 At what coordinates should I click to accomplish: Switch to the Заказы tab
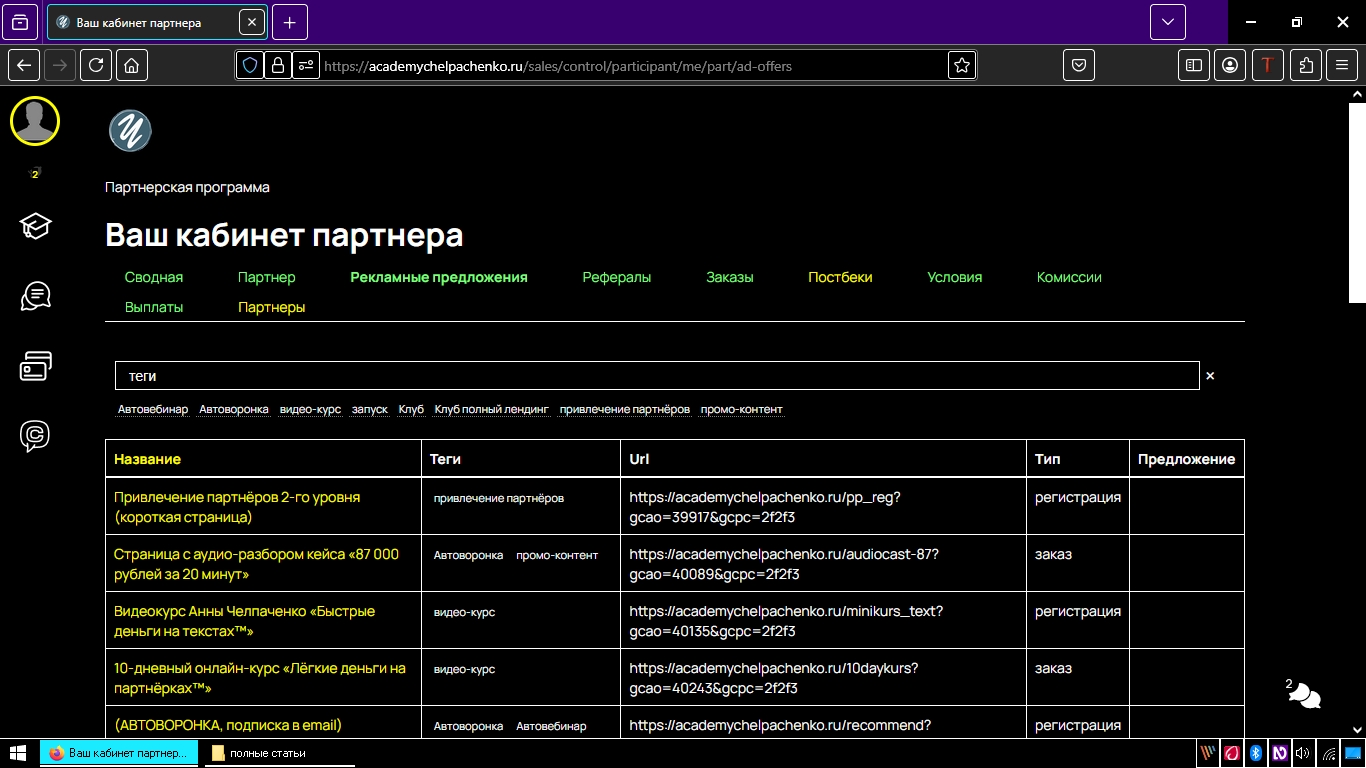tap(730, 277)
